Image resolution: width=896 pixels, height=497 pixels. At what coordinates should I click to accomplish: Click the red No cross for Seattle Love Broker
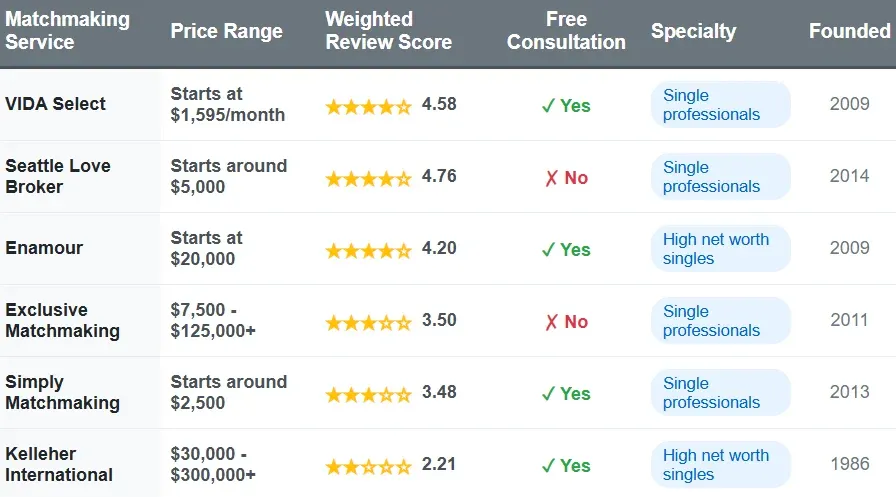(551, 178)
